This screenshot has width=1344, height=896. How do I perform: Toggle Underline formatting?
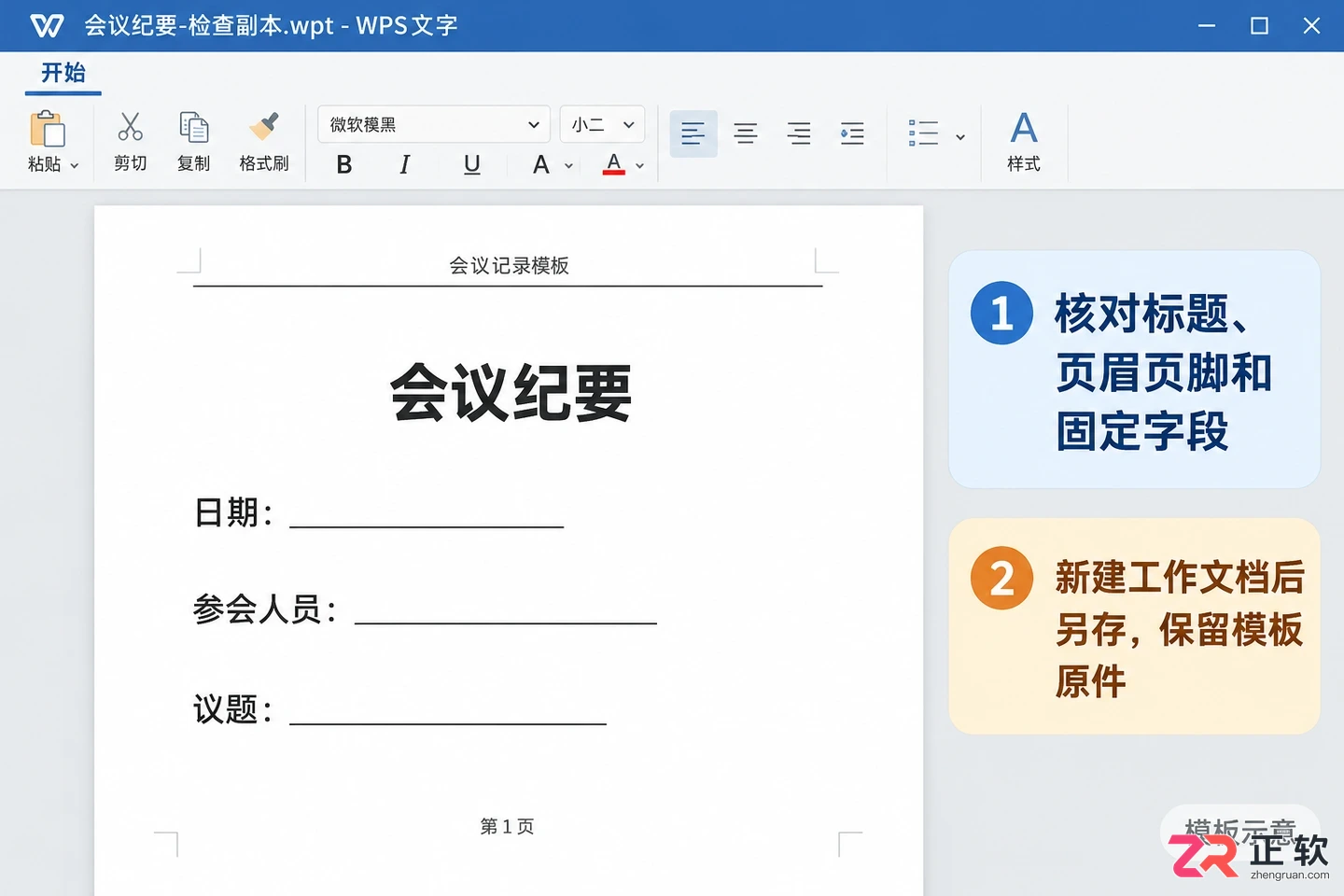tap(472, 164)
